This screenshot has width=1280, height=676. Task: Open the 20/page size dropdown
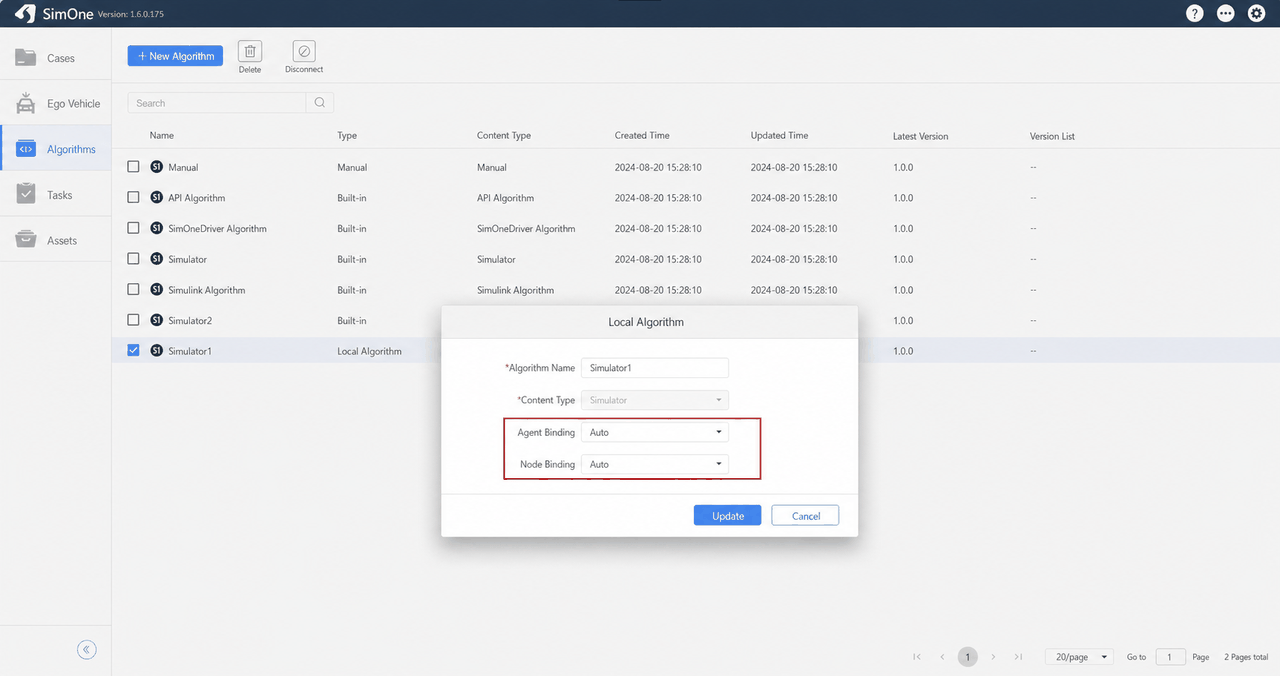coord(1079,657)
